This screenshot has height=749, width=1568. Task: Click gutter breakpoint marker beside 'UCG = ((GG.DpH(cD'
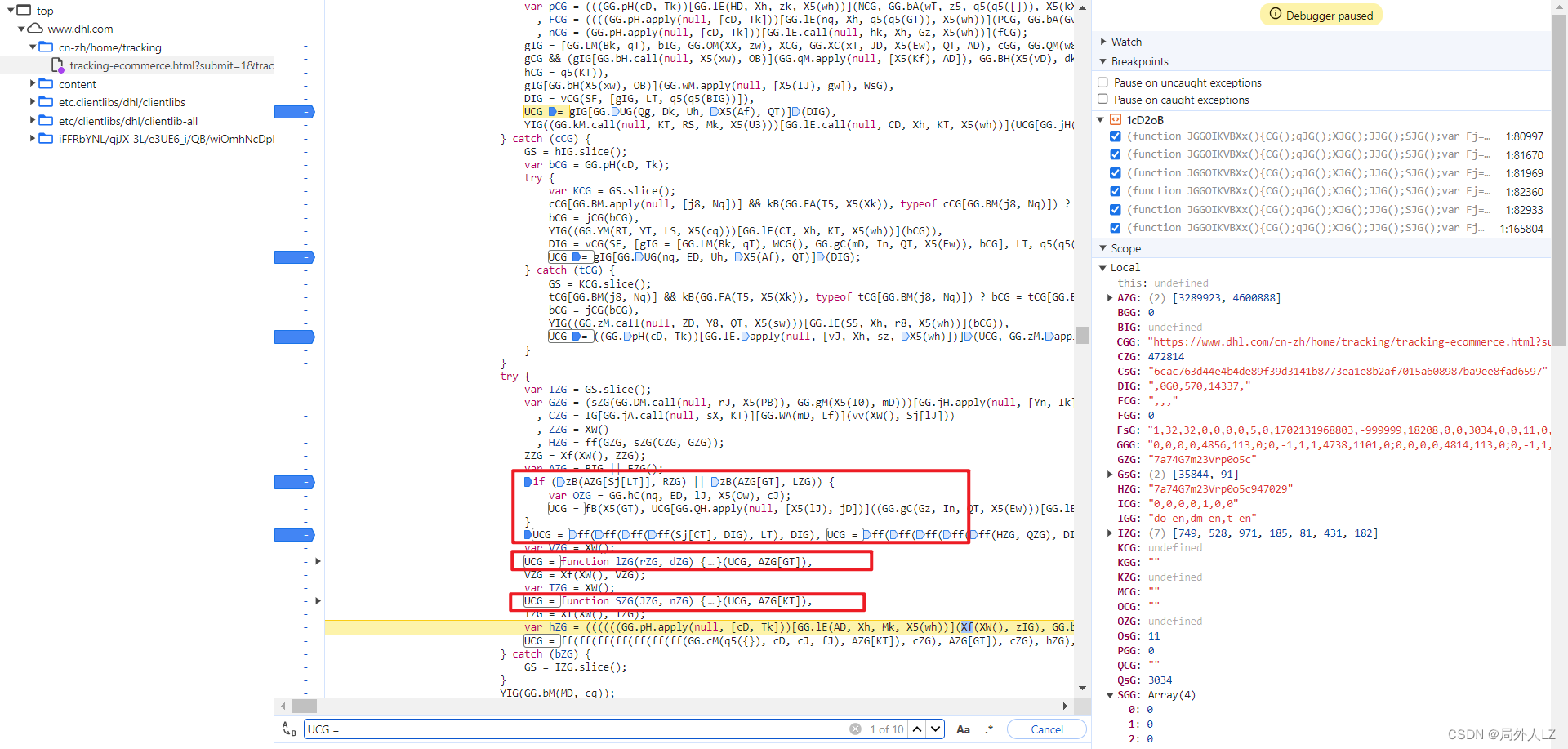coord(295,337)
